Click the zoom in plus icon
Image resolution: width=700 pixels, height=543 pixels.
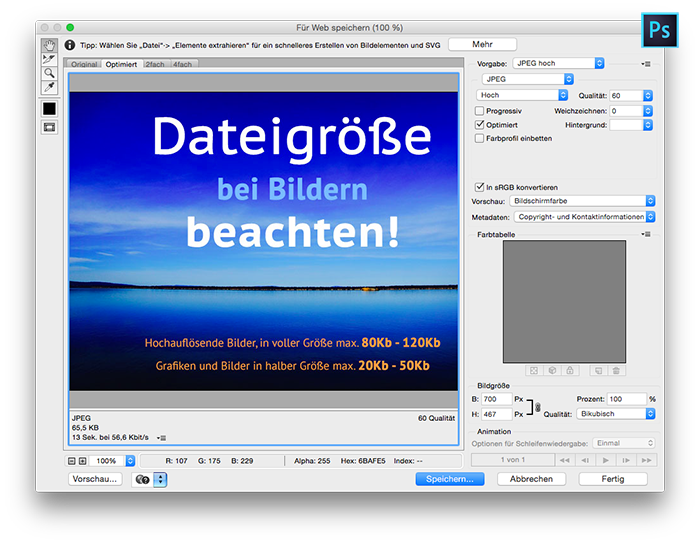click(83, 461)
